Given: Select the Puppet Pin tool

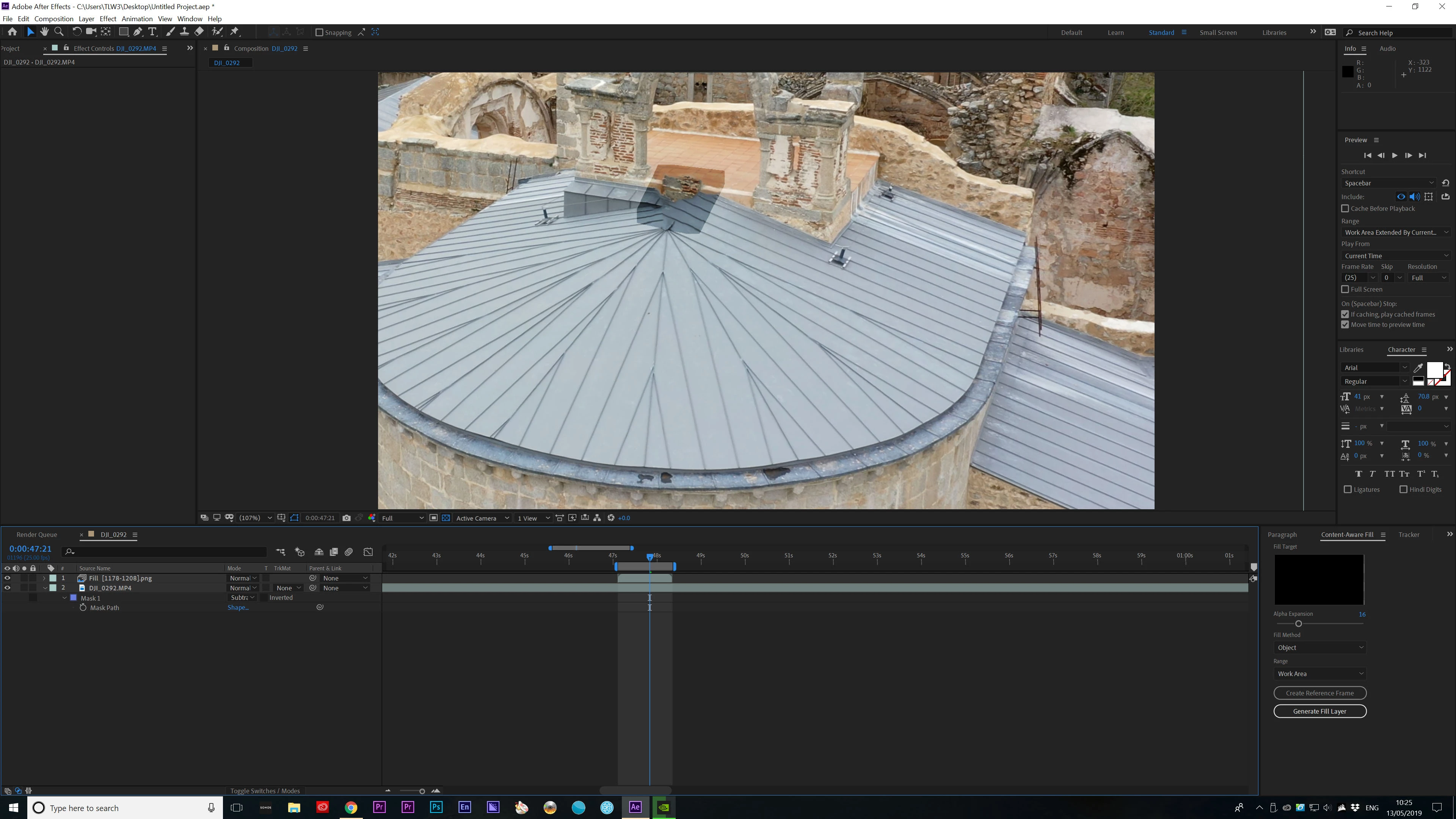Looking at the screenshot, I should pyautogui.click(x=235, y=32).
